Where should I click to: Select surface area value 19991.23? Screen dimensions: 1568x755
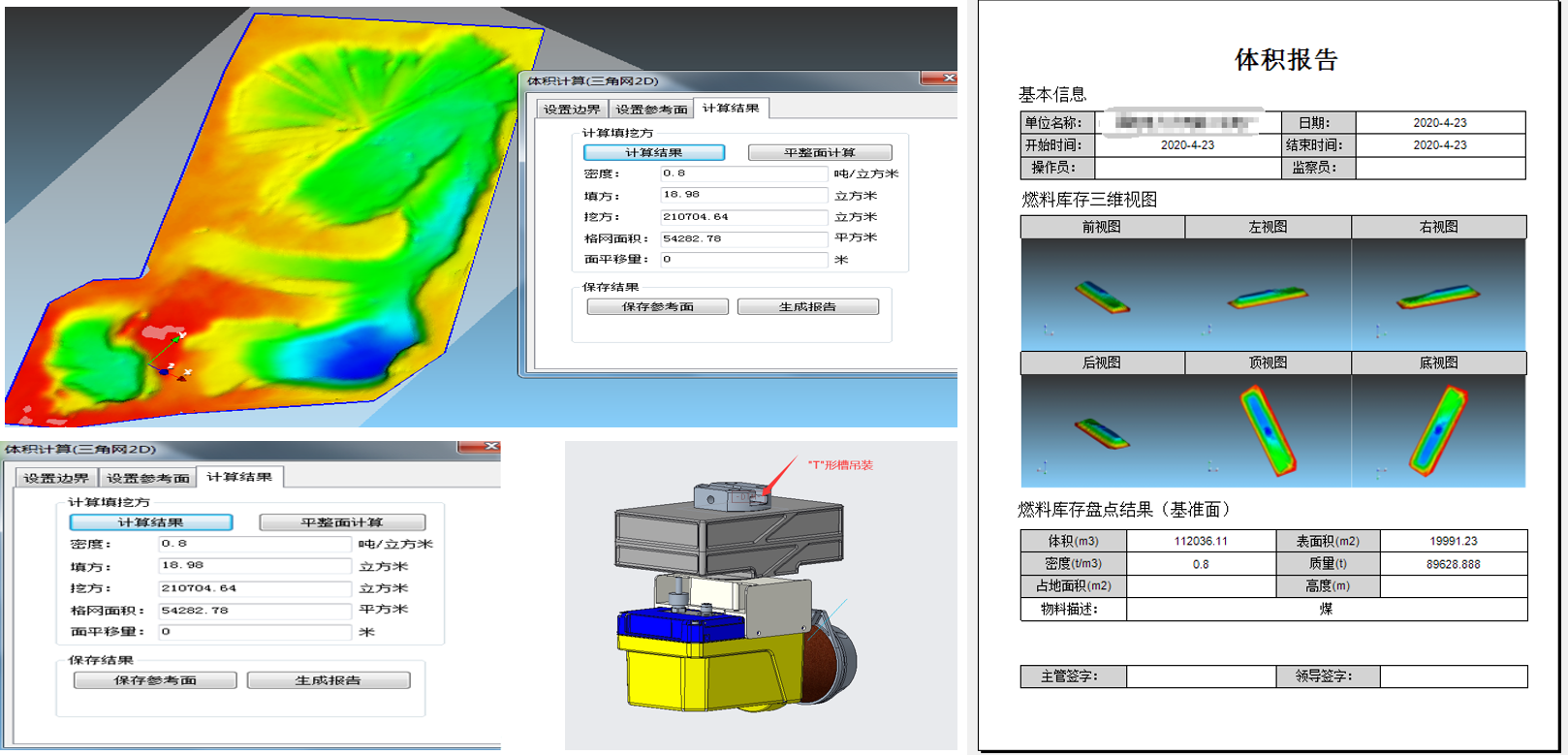coord(1453,541)
